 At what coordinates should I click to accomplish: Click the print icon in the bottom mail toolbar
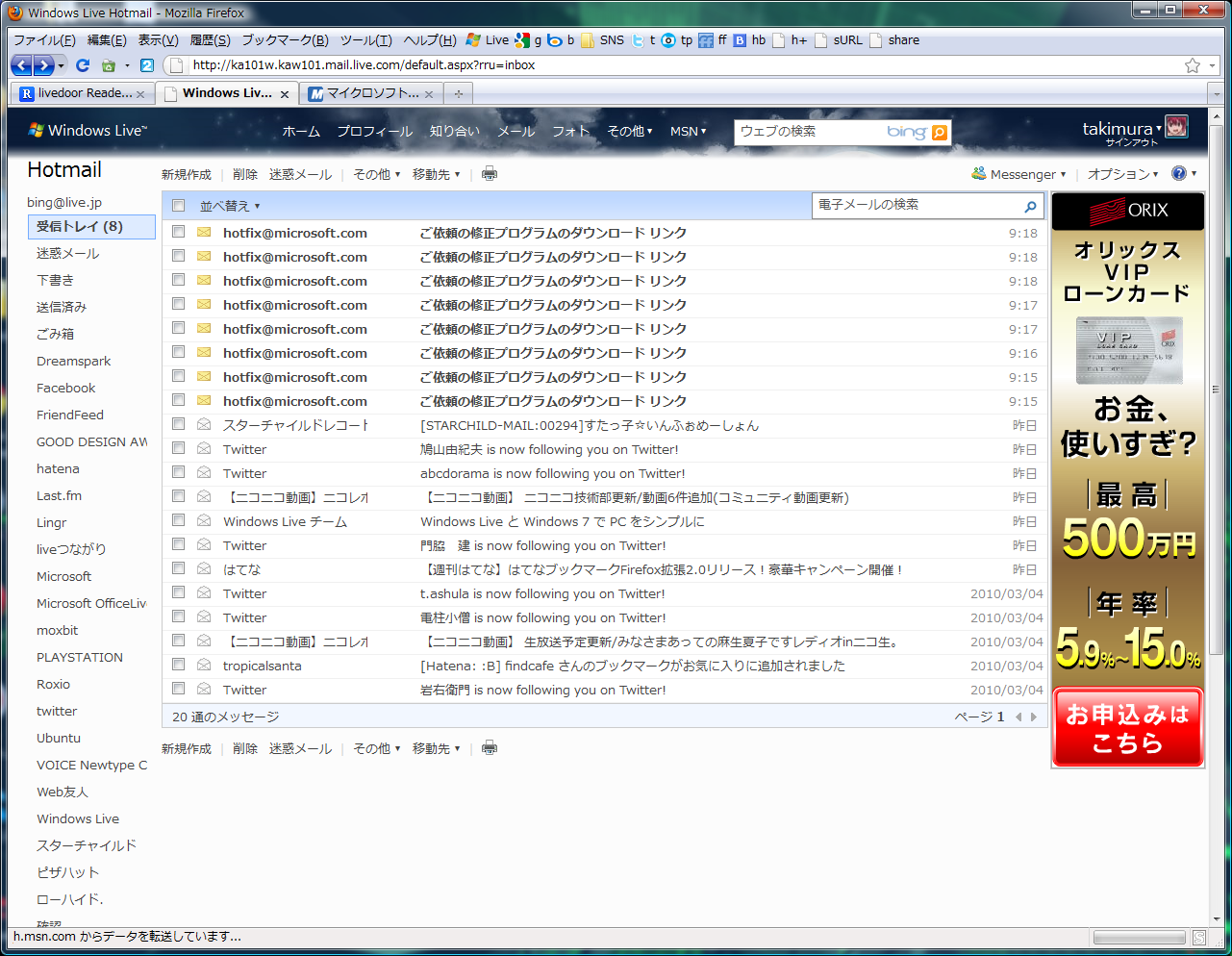490,748
